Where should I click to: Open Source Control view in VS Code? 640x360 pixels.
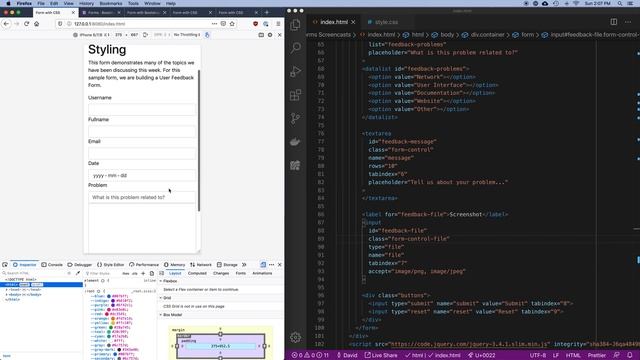pos(295,118)
